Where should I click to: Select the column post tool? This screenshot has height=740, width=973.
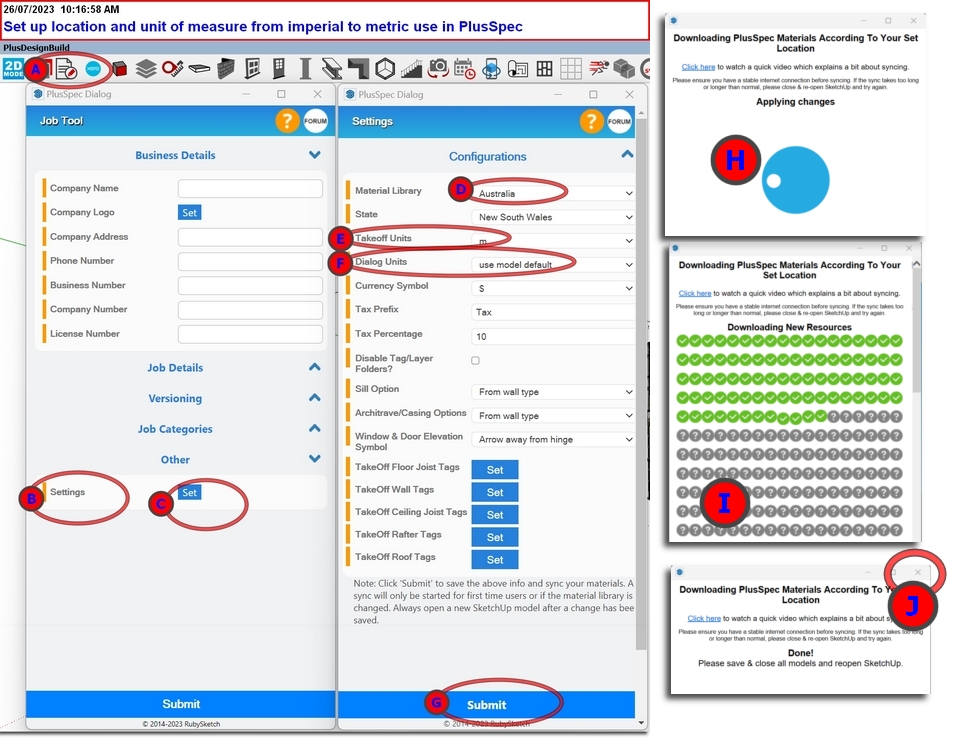click(305, 69)
